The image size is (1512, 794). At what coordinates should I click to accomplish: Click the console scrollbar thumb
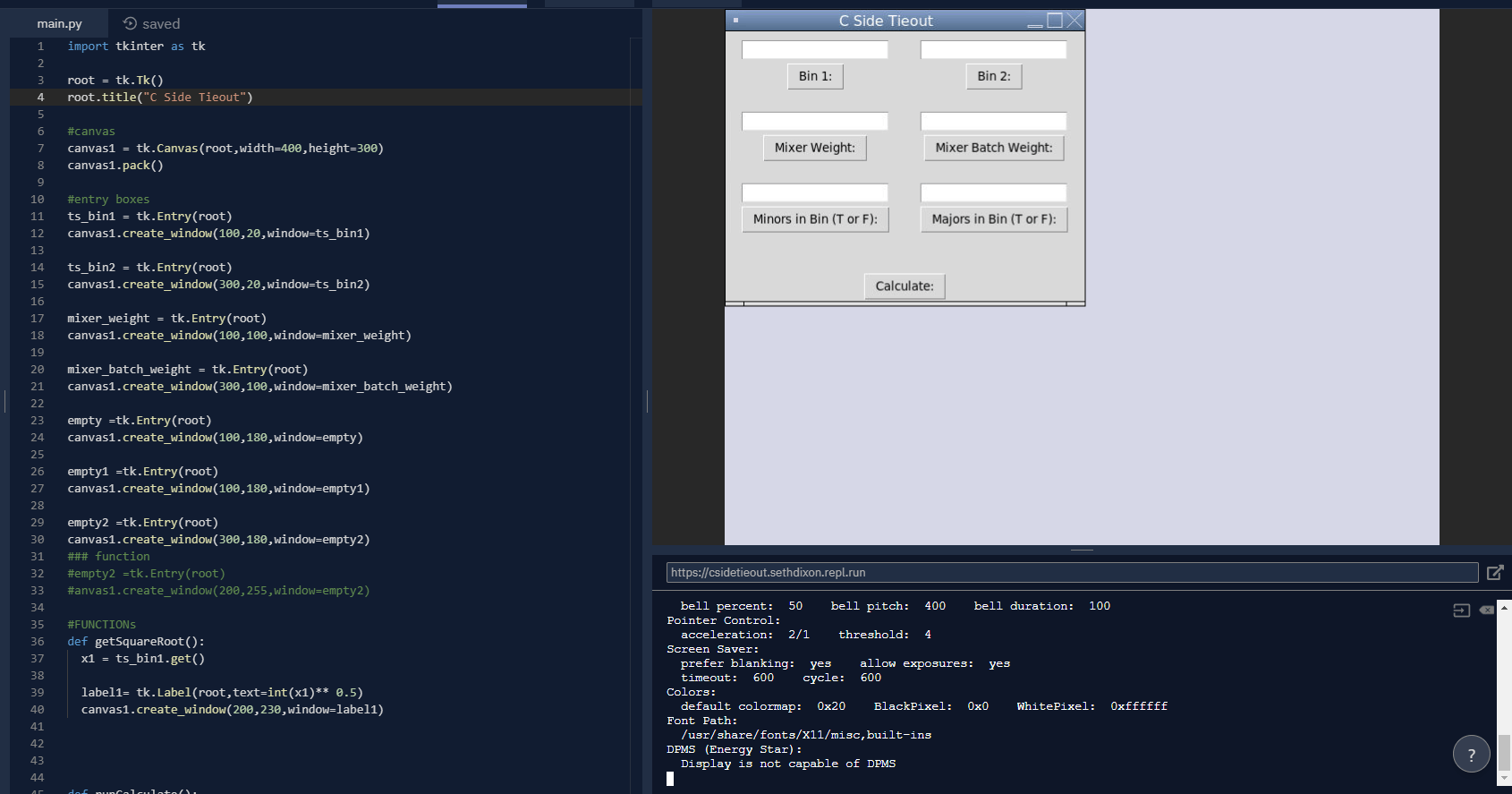click(1504, 751)
